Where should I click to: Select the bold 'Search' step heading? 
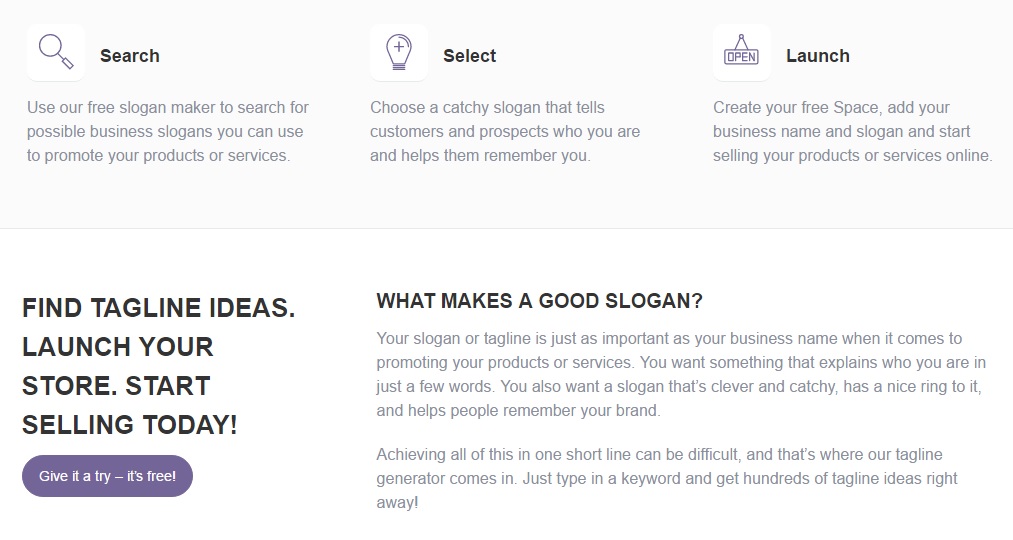[x=129, y=56]
